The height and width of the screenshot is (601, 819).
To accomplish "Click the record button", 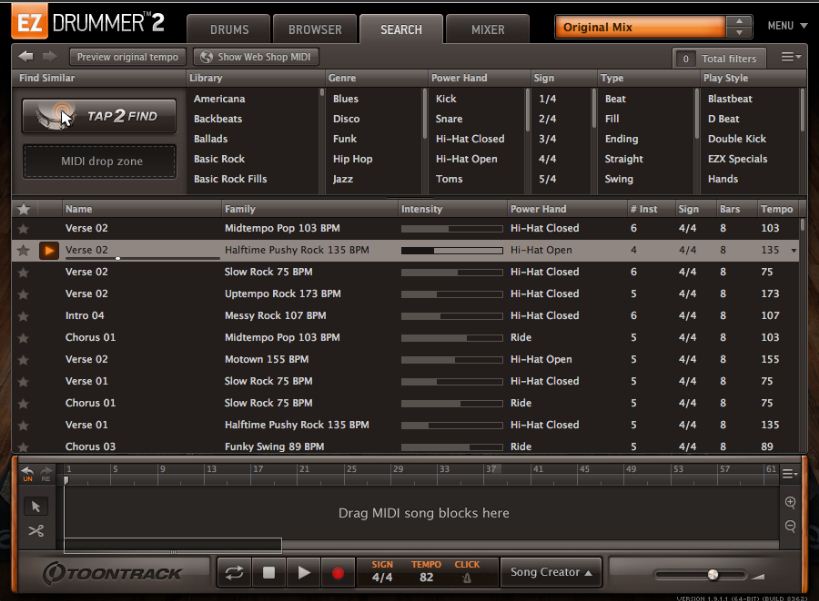I will [x=338, y=572].
